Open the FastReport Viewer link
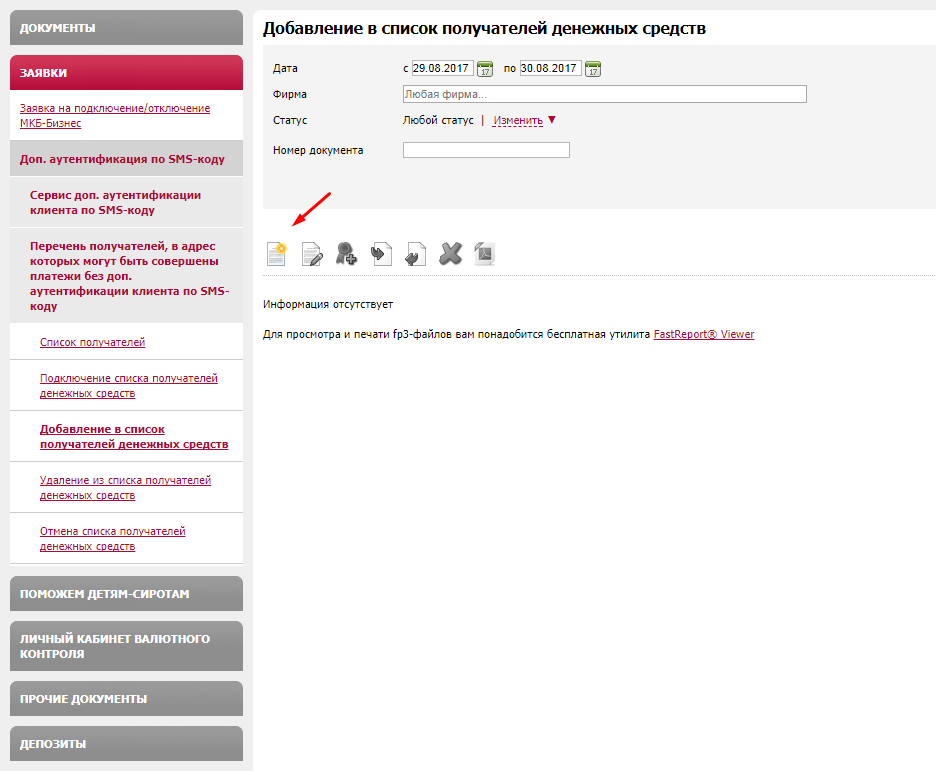The height and width of the screenshot is (771, 936). [x=704, y=334]
